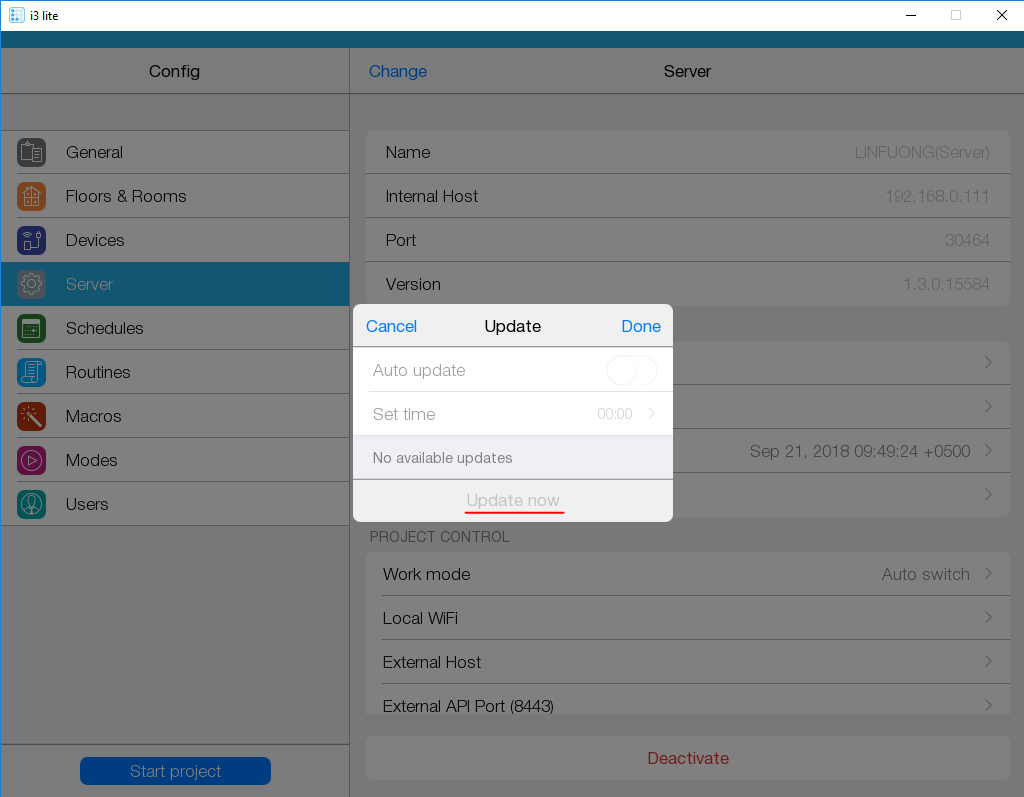Click Done in the Update dialog

click(x=640, y=326)
